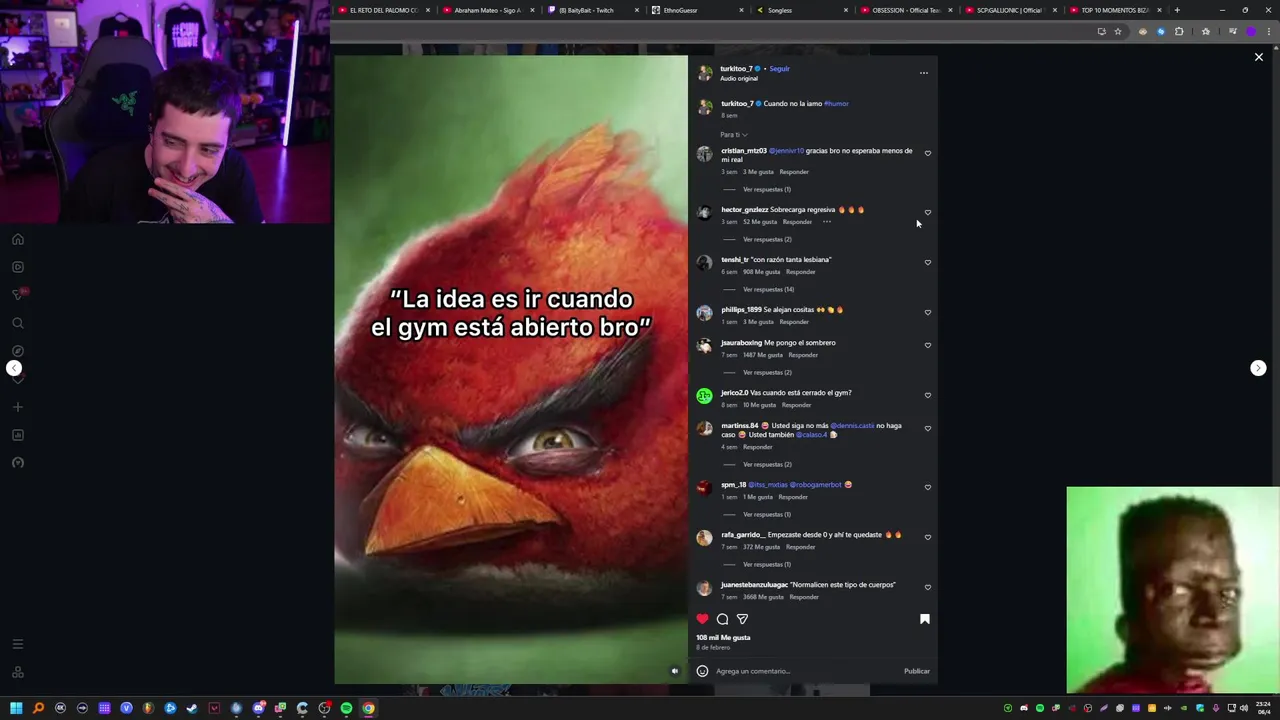Viewport: 1280px width, 720px height.
Task: Publish the comment with Publicar
Action: click(x=917, y=671)
